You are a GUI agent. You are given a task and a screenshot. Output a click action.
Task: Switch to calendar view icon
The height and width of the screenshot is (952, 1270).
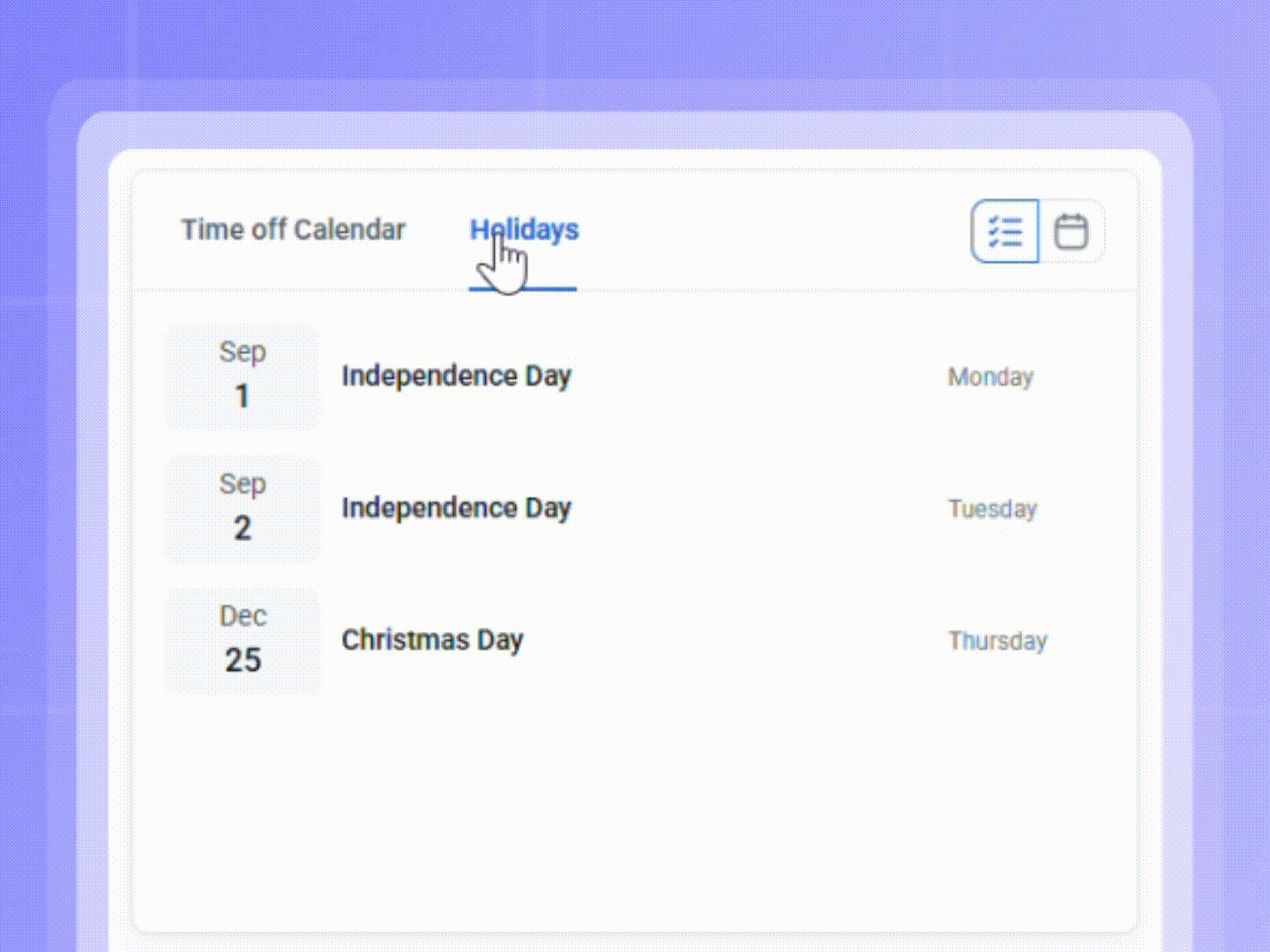1071,232
